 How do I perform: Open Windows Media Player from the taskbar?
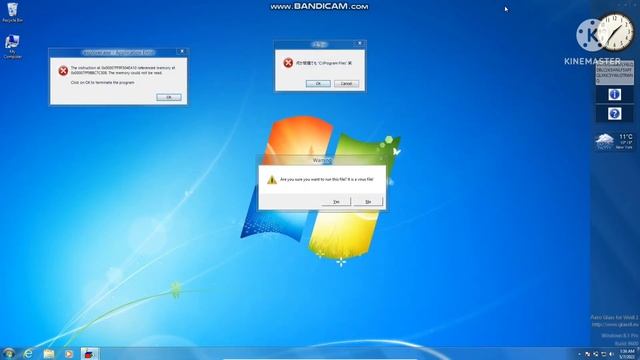pos(69,353)
